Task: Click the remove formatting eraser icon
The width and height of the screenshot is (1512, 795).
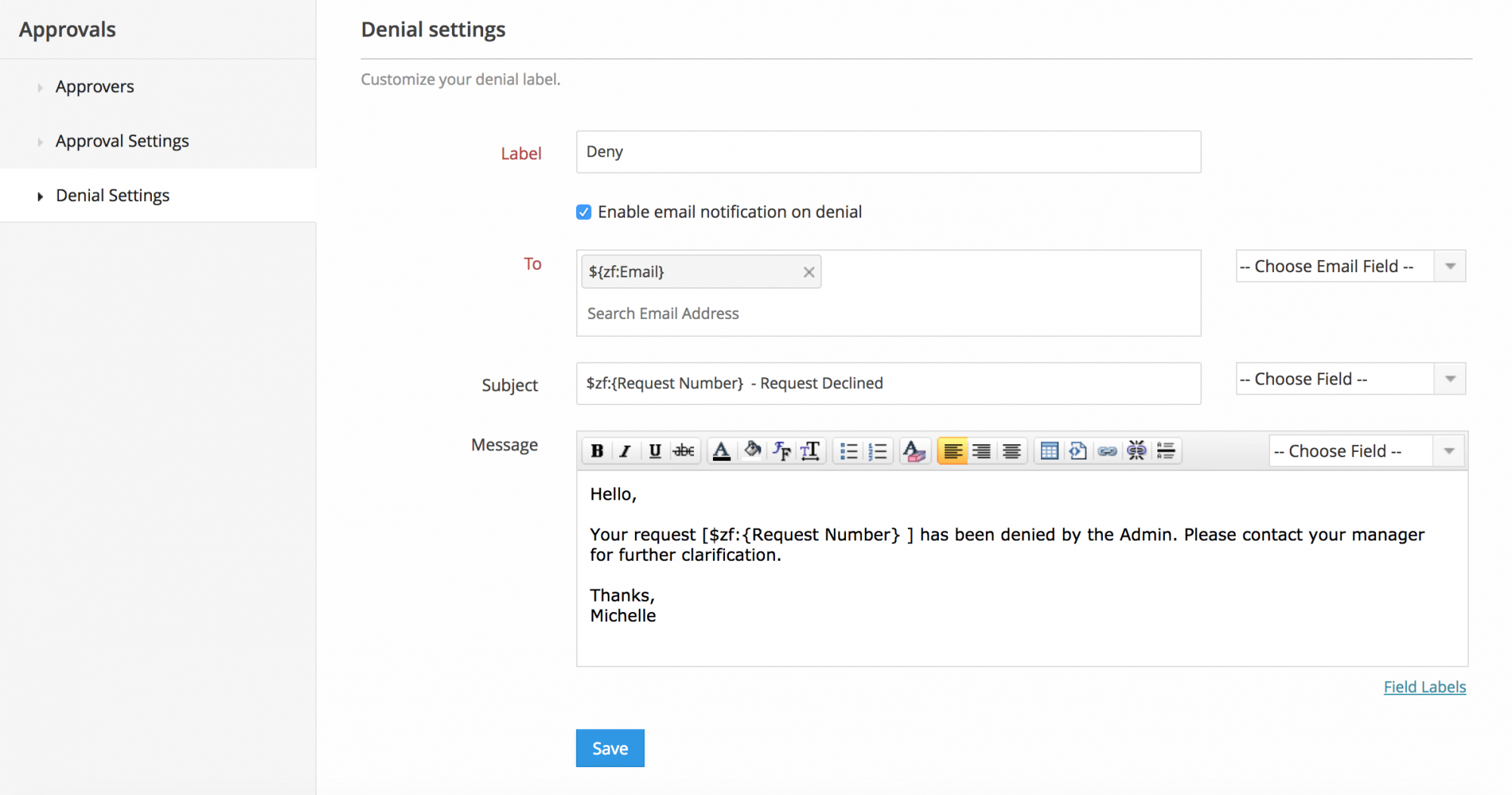Action: [914, 451]
